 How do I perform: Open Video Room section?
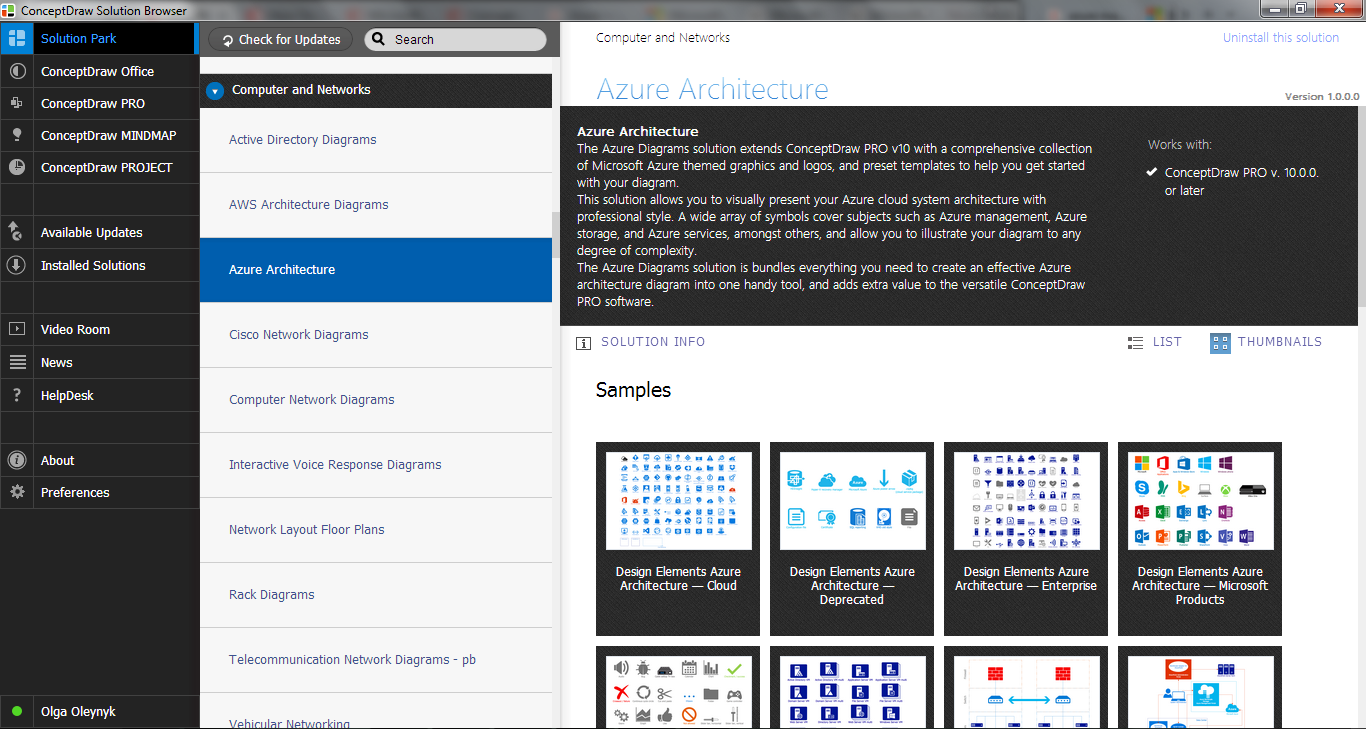coord(99,329)
